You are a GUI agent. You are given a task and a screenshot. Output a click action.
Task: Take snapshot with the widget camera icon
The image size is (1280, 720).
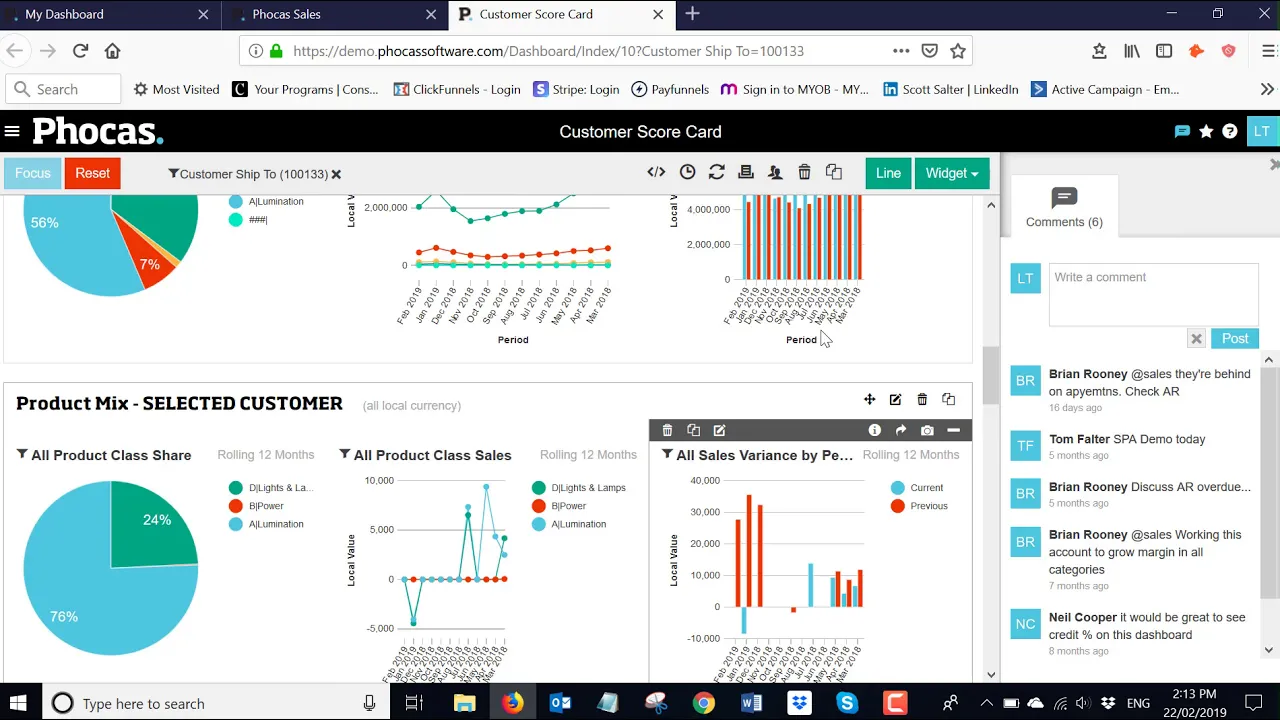(x=927, y=430)
